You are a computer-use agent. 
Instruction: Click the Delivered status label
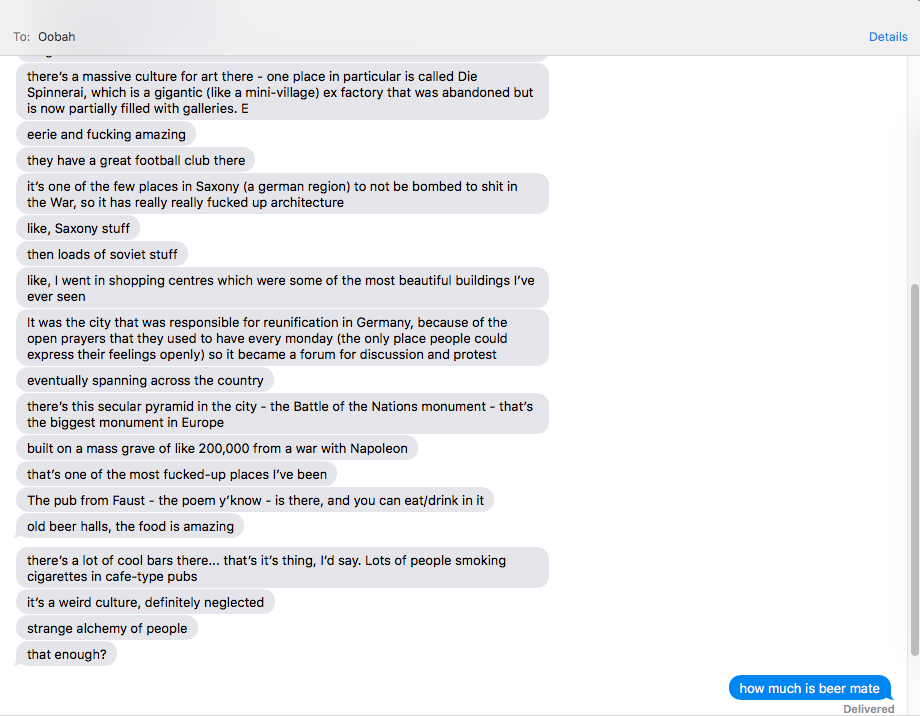tap(868, 708)
